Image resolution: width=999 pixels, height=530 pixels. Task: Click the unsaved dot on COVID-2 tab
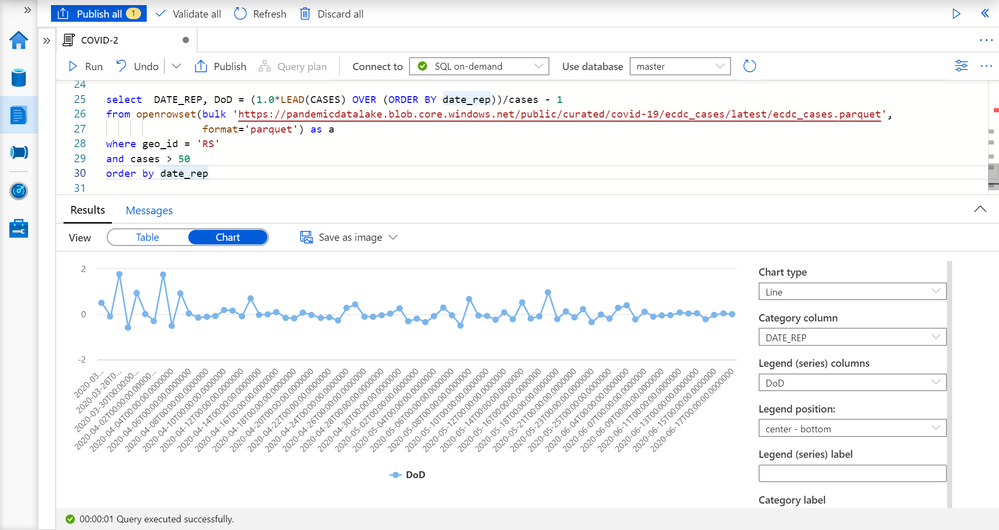click(185, 40)
